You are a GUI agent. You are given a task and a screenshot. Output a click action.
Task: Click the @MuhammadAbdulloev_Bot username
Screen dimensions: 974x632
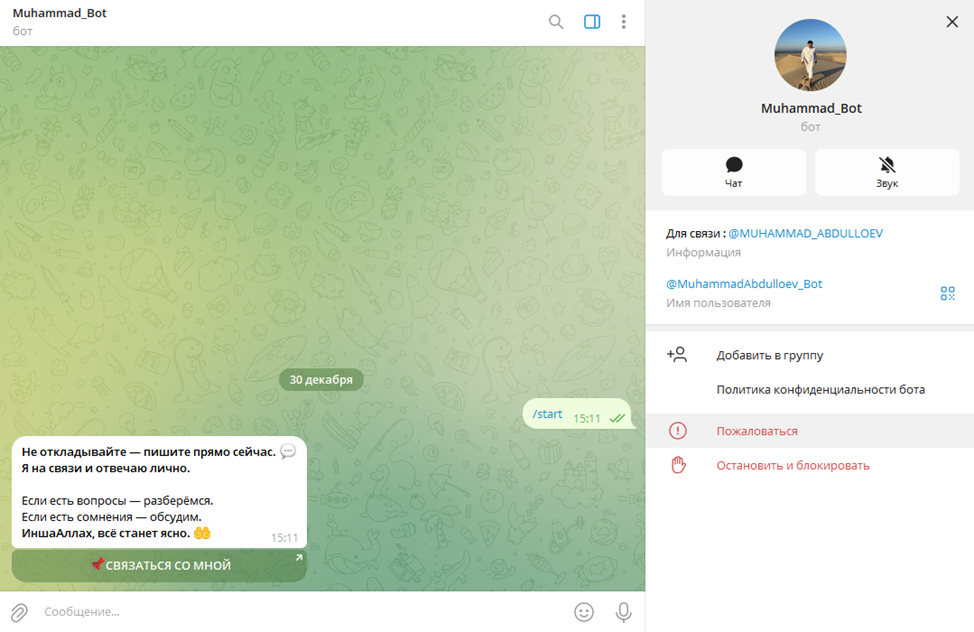pos(744,284)
